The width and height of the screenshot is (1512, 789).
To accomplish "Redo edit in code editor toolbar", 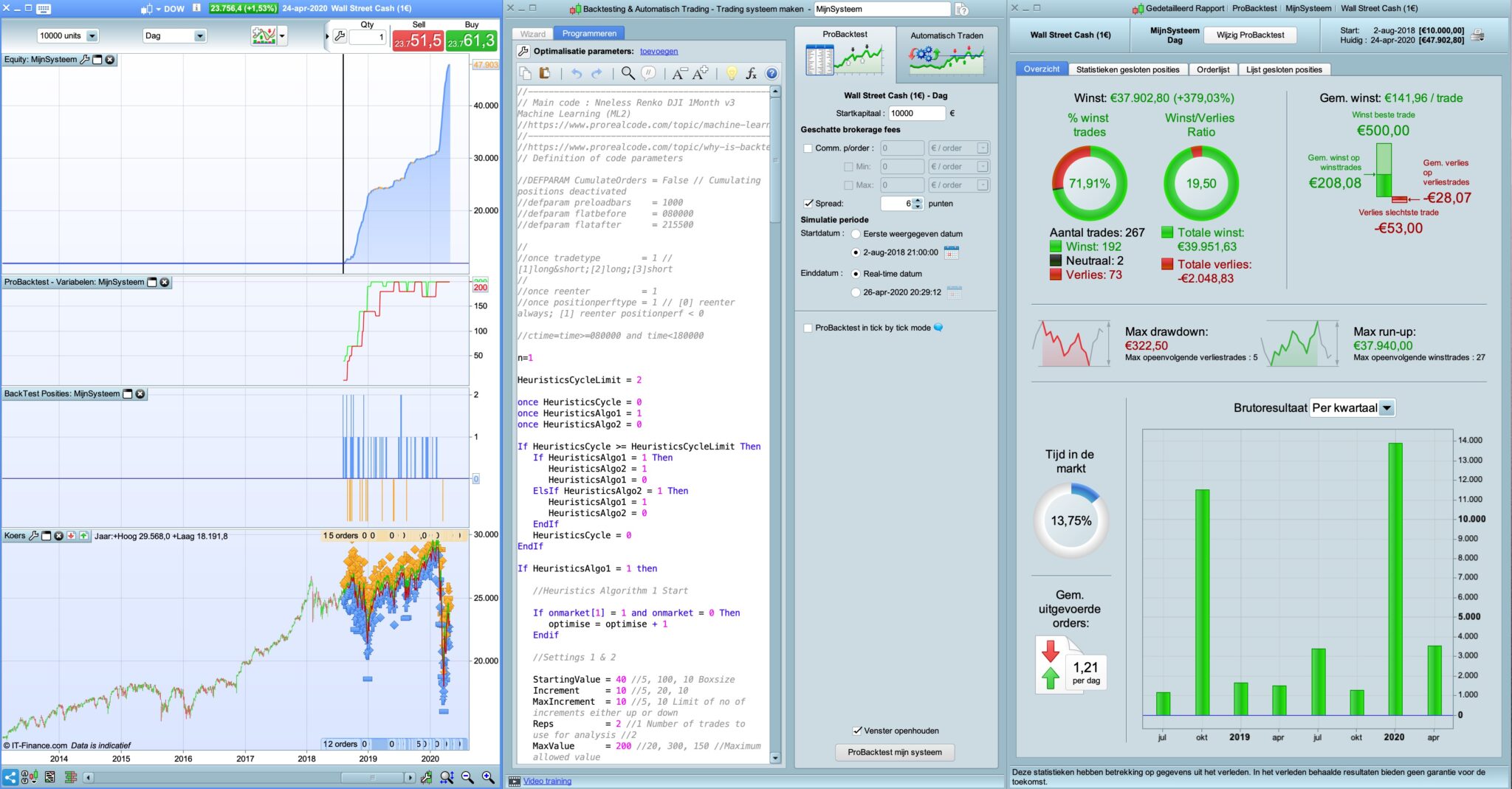I will [597, 73].
